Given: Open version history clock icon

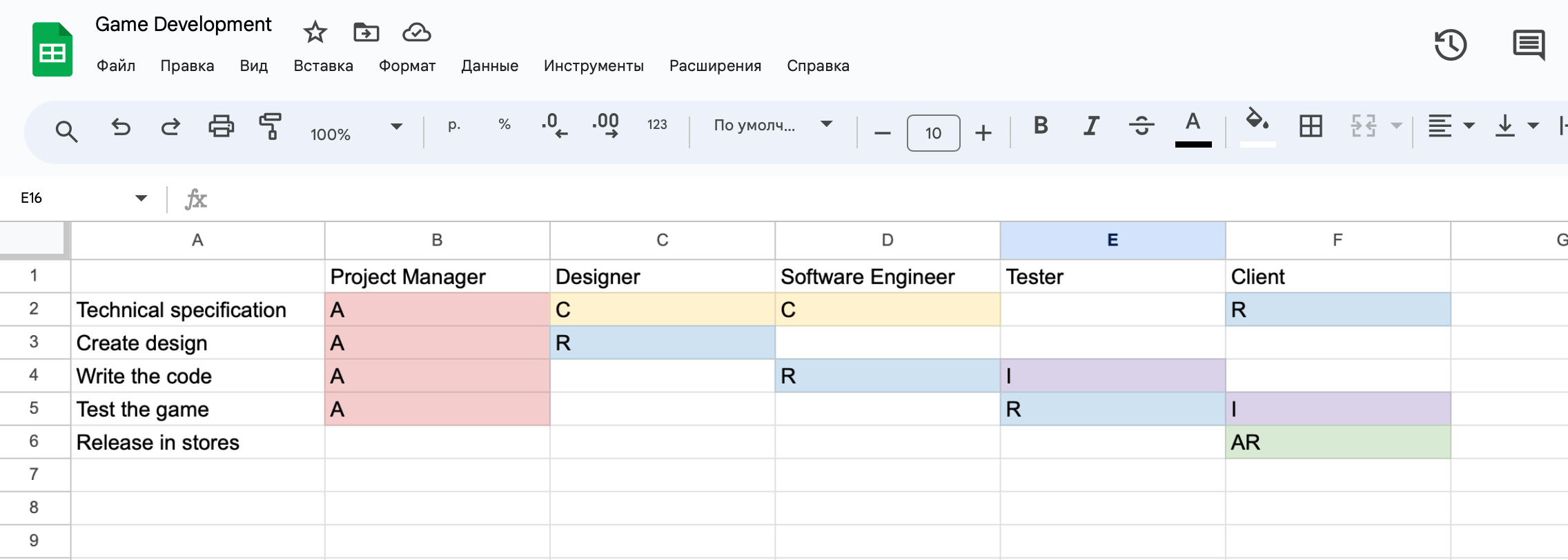Looking at the screenshot, I should point(1451,46).
